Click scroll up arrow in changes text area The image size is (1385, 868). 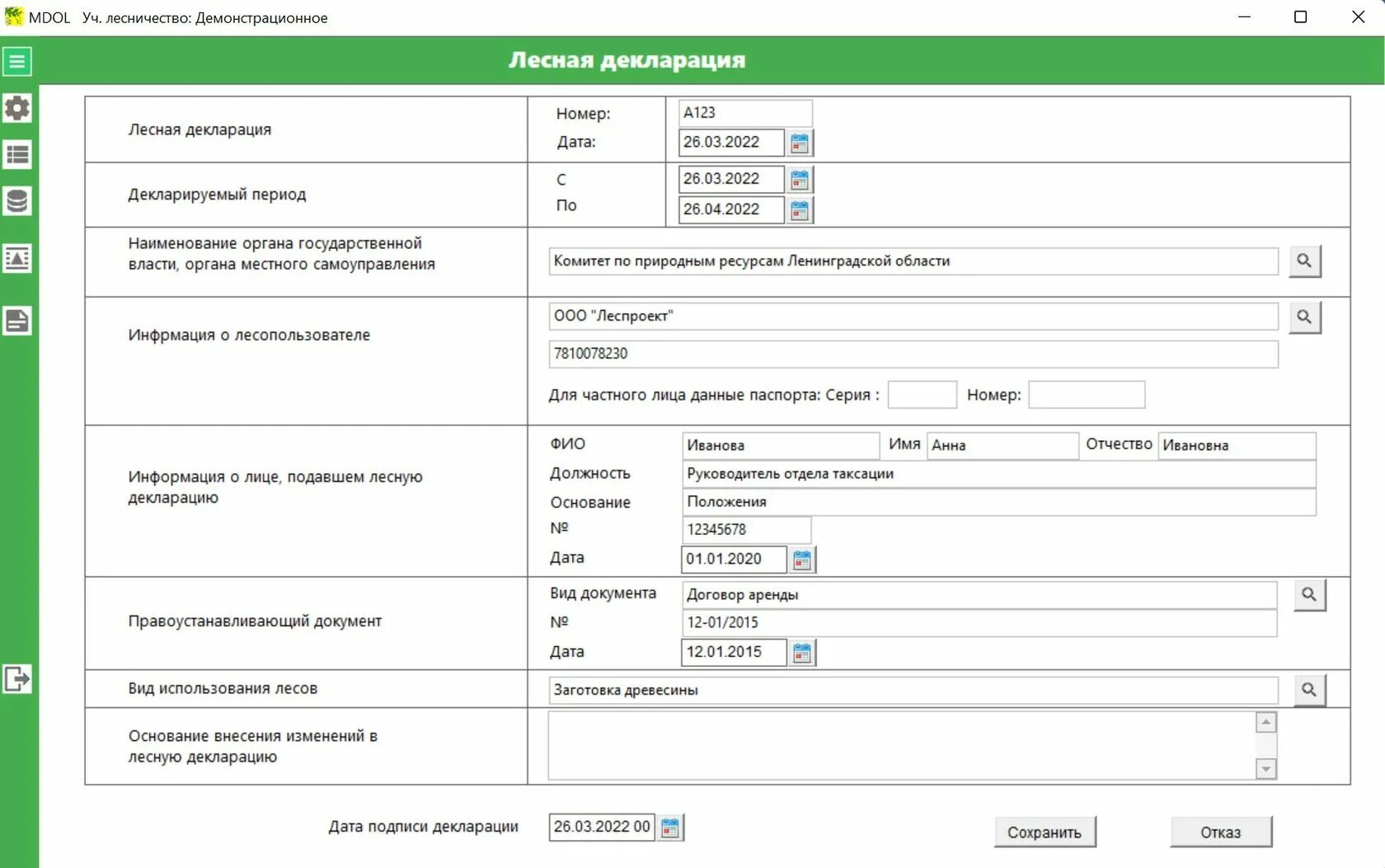[1265, 723]
